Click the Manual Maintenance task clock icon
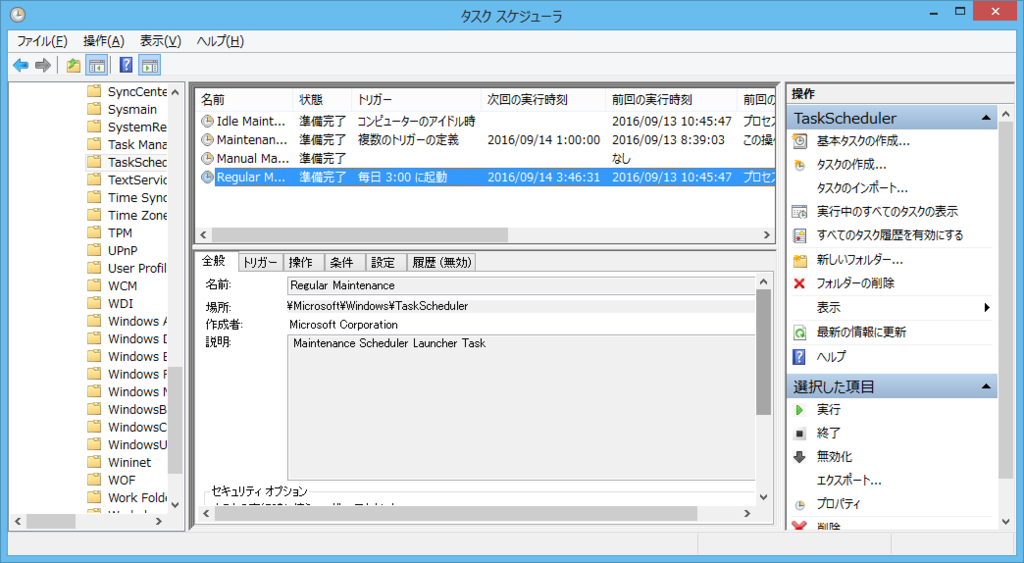Image resolution: width=1024 pixels, height=563 pixels. [x=207, y=158]
